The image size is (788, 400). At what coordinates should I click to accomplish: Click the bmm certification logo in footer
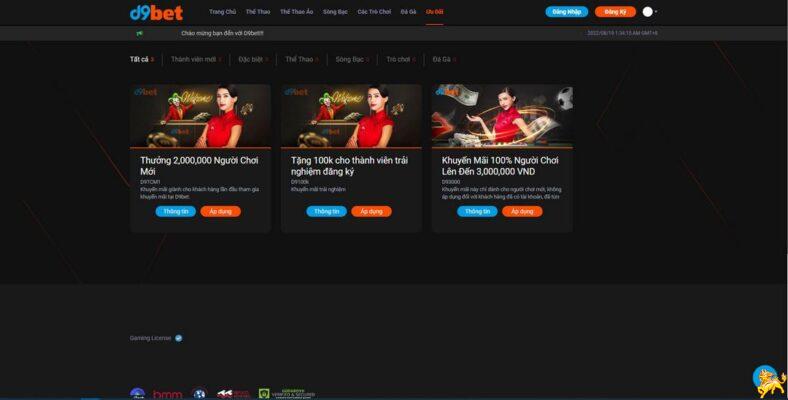167,394
